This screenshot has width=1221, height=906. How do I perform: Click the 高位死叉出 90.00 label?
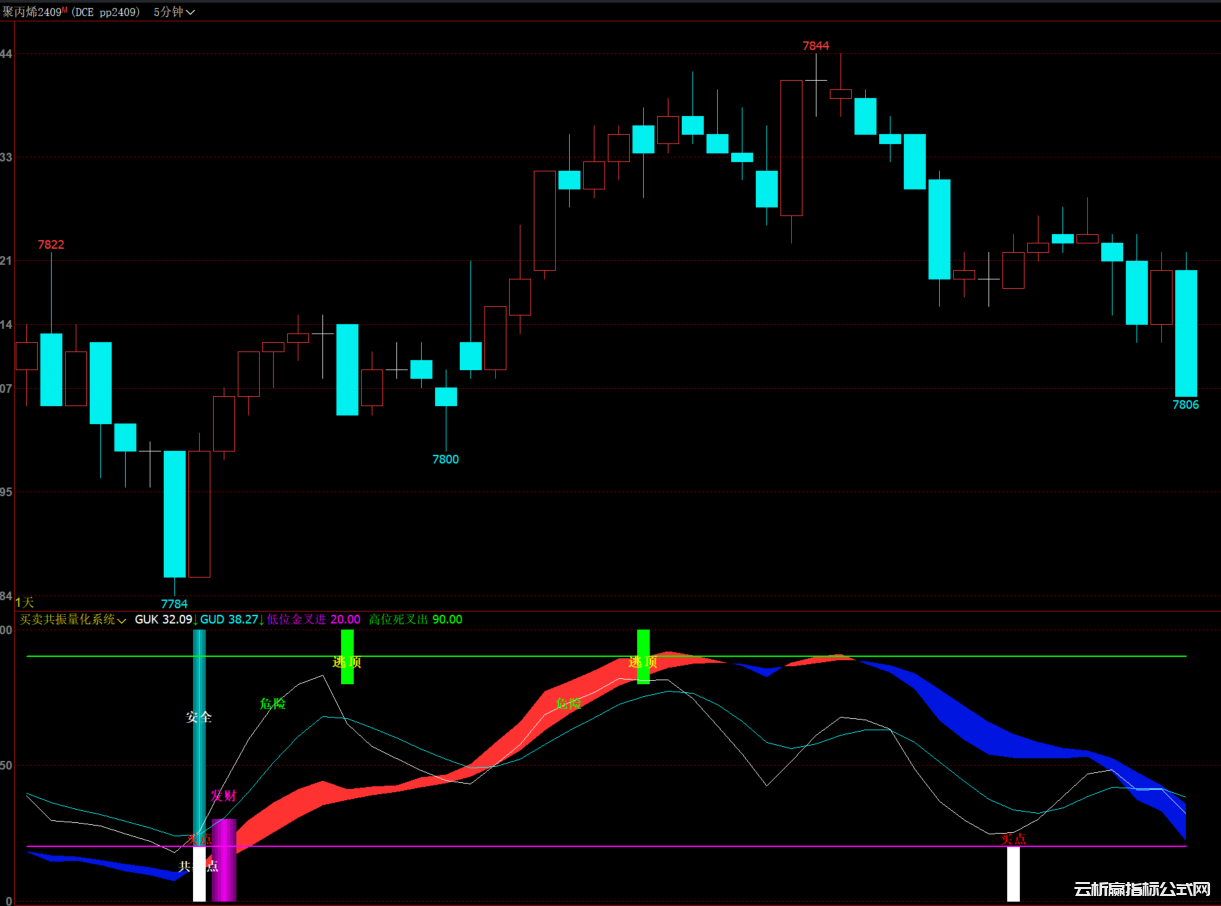click(415, 620)
